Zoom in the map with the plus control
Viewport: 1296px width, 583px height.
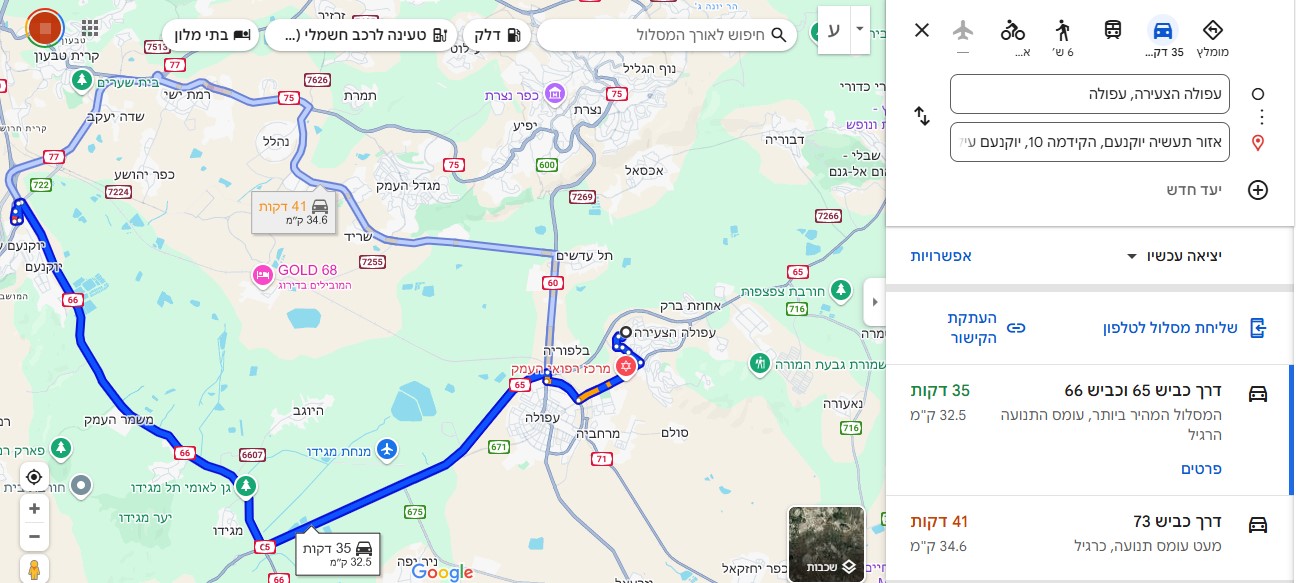pos(34,509)
